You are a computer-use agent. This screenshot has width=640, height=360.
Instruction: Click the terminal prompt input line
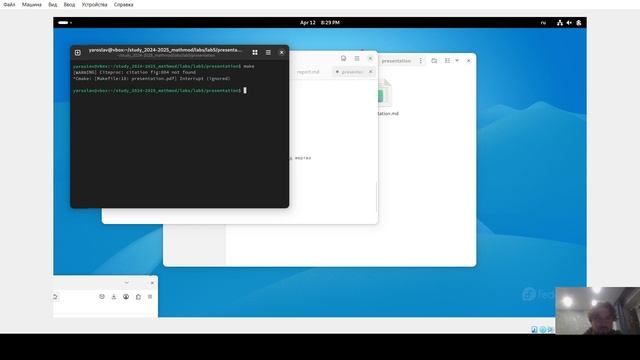pyautogui.click(x=160, y=91)
